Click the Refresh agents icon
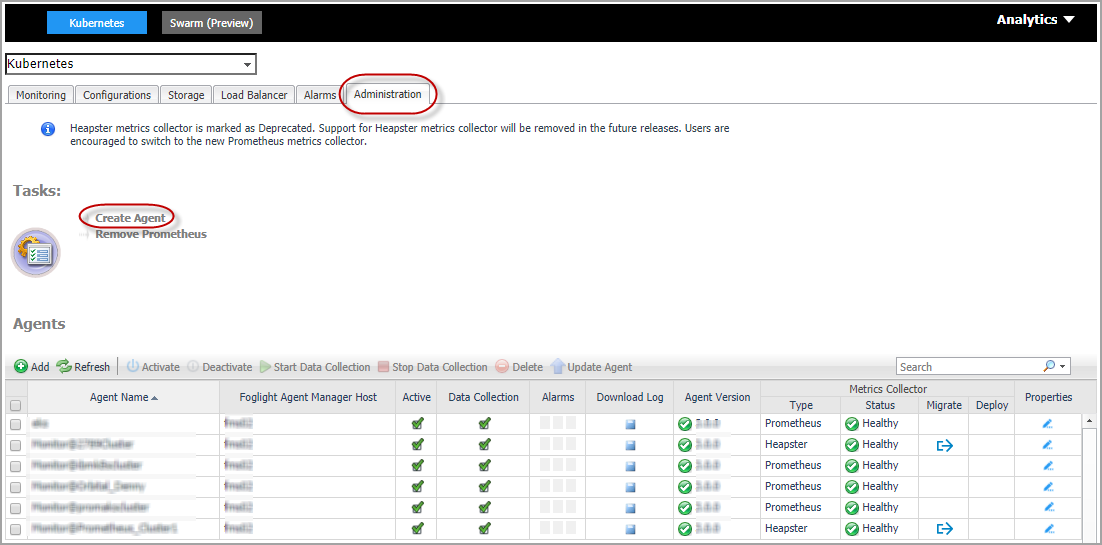The width and height of the screenshot is (1102, 545). click(64, 367)
